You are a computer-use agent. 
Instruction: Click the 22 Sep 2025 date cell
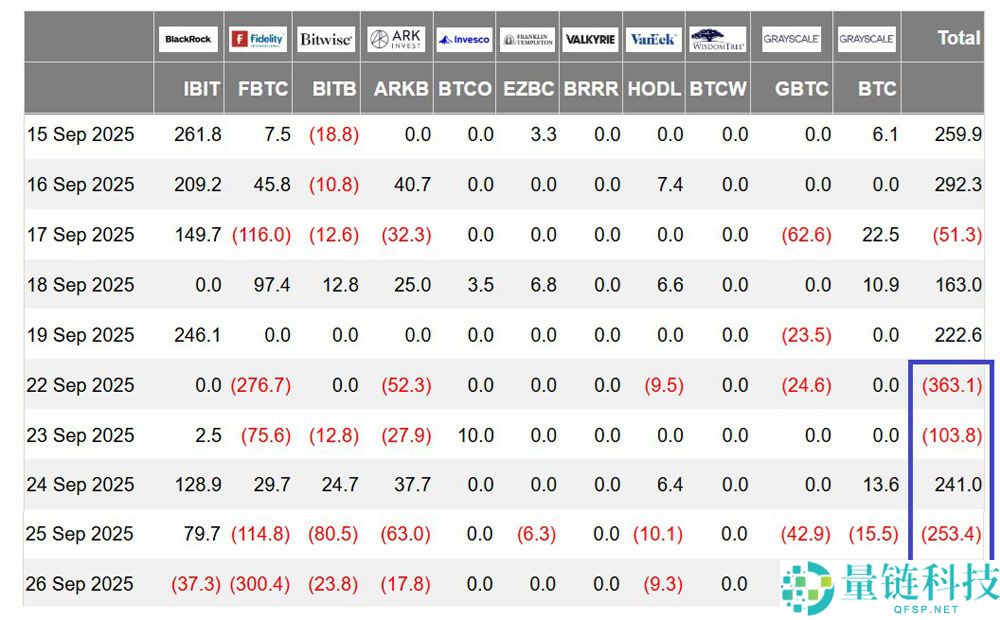point(80,385)
